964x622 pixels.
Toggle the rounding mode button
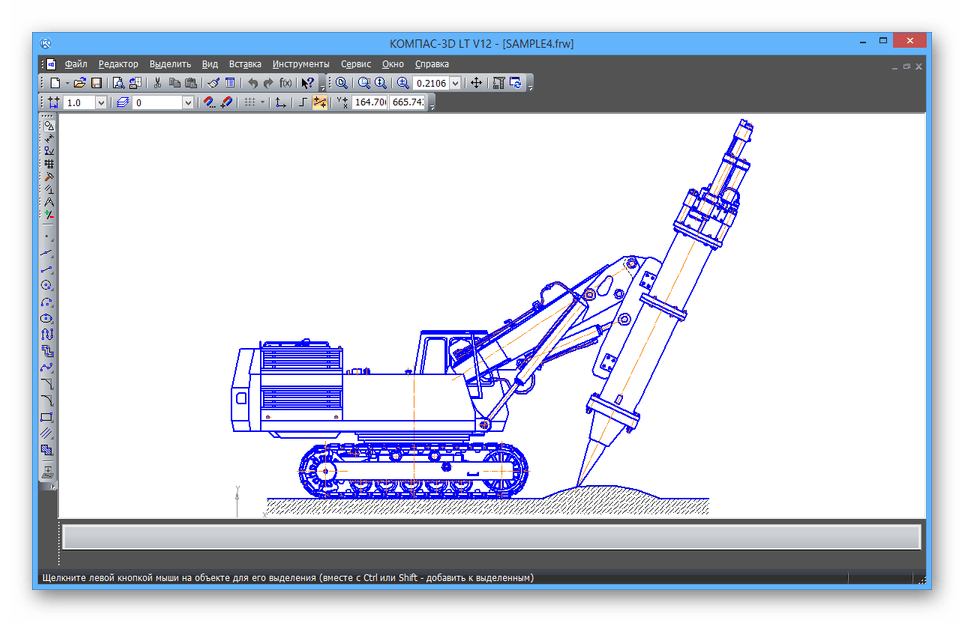coord(320,102)
